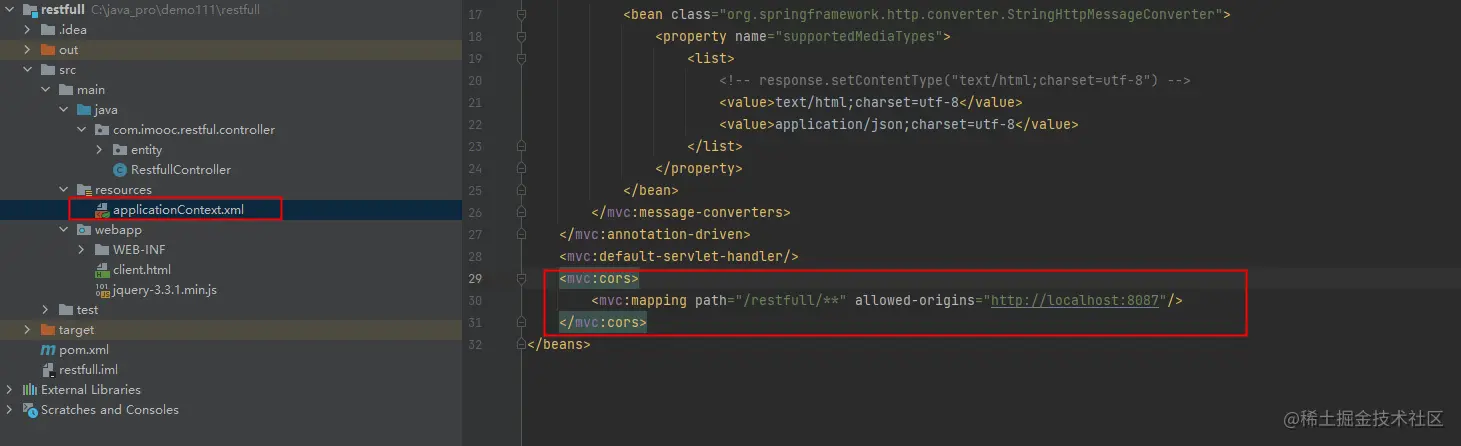Click the mvc:default-servlet-handler tag

(x=679, y=257)
